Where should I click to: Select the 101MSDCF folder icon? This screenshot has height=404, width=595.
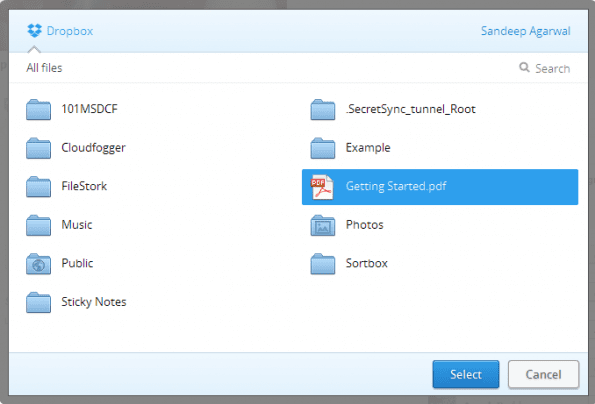pos(38,110)
